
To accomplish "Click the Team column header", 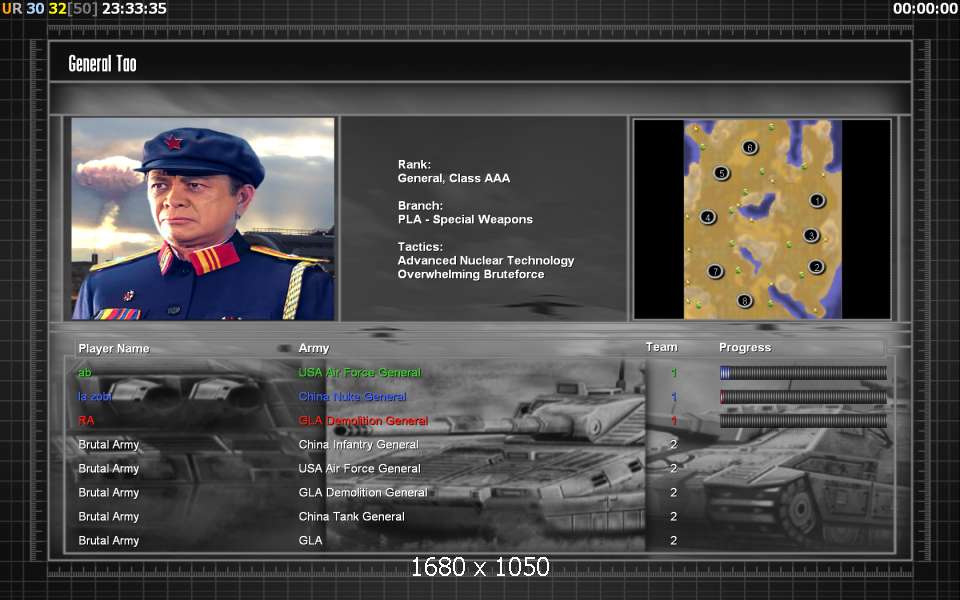I will tap(661, 347).
